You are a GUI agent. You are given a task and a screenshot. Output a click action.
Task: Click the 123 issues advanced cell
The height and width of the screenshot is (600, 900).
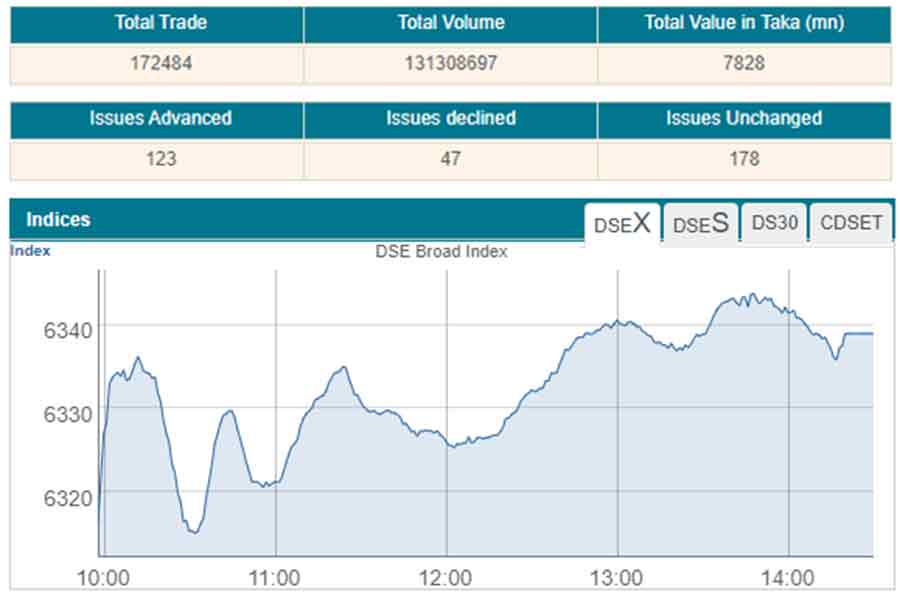[157, 159]
